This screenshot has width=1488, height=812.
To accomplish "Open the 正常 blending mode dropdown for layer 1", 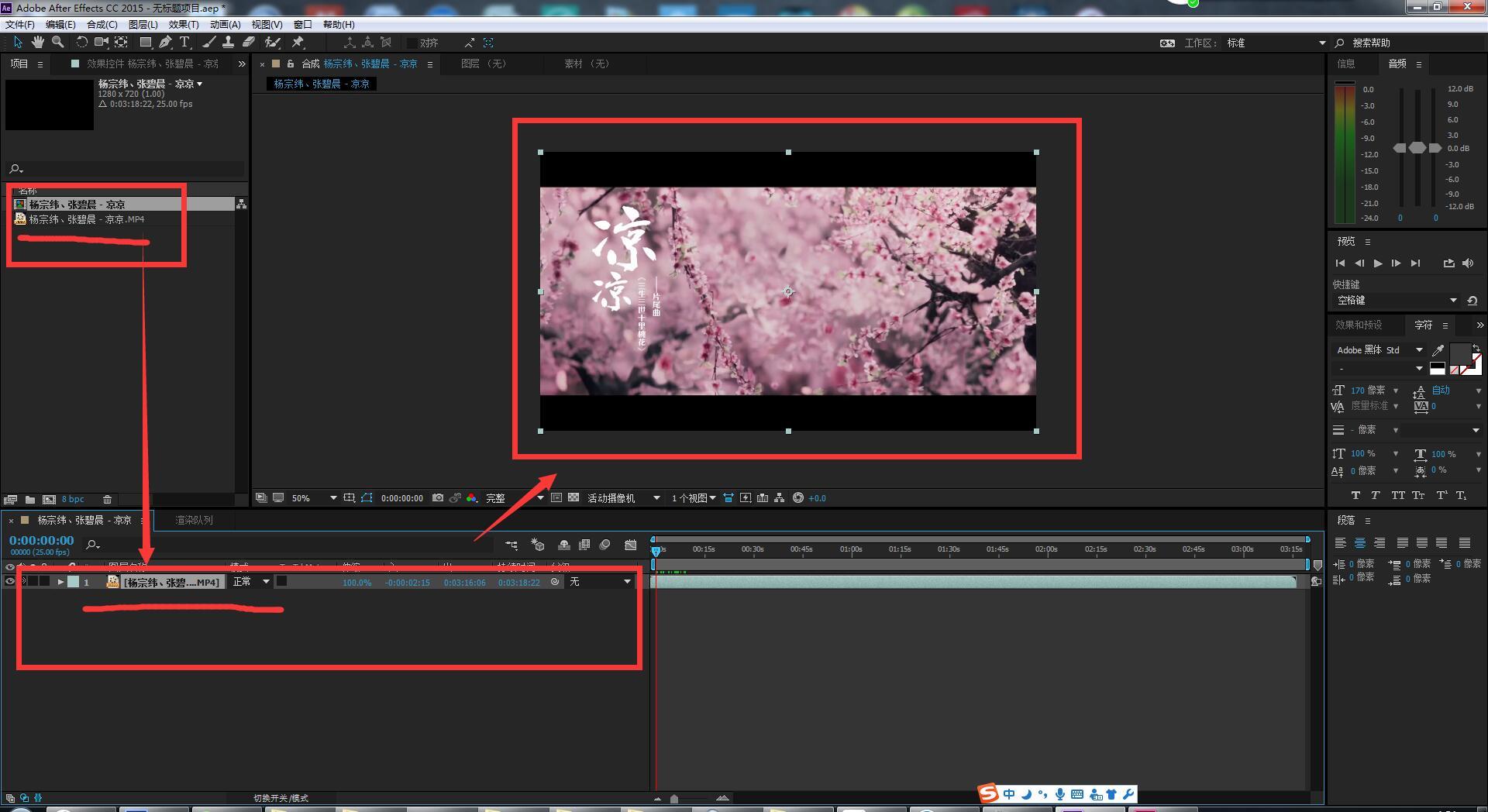I will [x=251, y=582].
